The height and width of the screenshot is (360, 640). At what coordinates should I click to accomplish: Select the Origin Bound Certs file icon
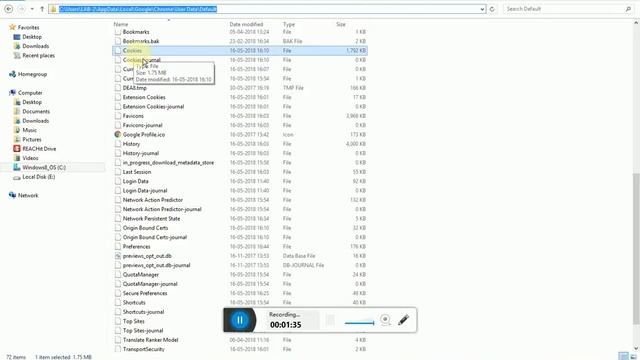coord(118,228)
